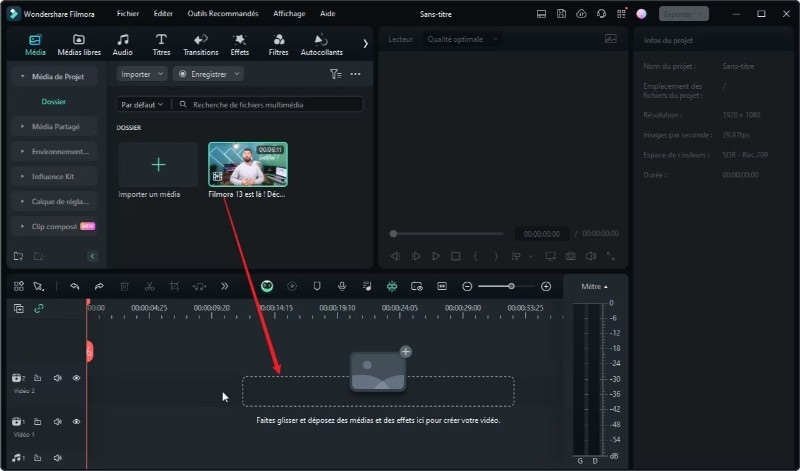Click the player scope image icon
Viewport: 800px width, 471px height.
[611, 39]
